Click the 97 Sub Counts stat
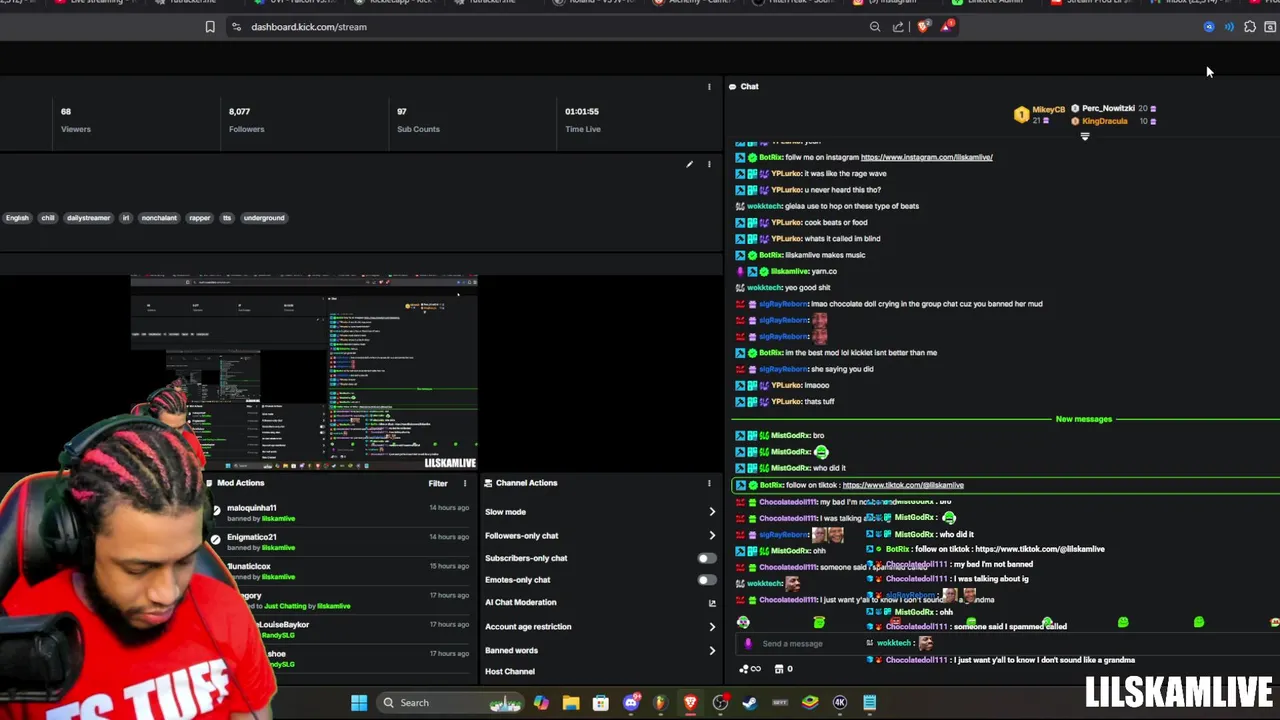The height and width of the screenshot is (720, 1280). click(418, 120)
